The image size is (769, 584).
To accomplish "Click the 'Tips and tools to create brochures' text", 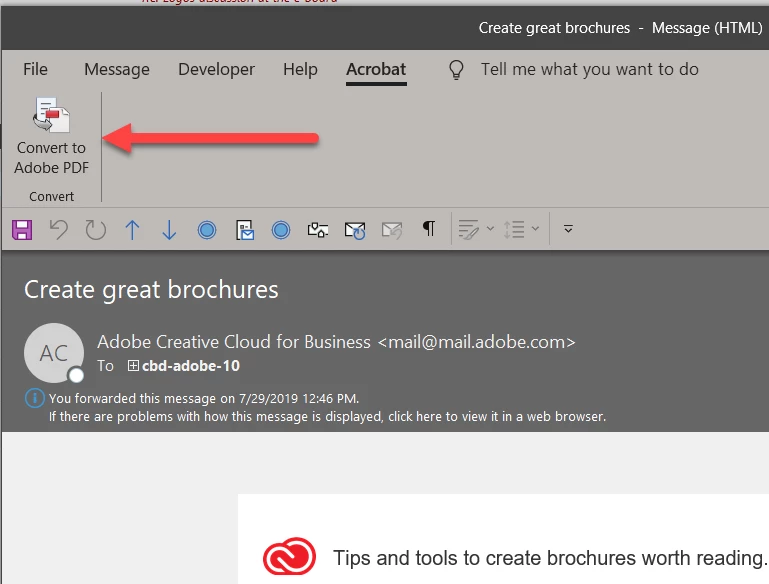I will 549,558.
